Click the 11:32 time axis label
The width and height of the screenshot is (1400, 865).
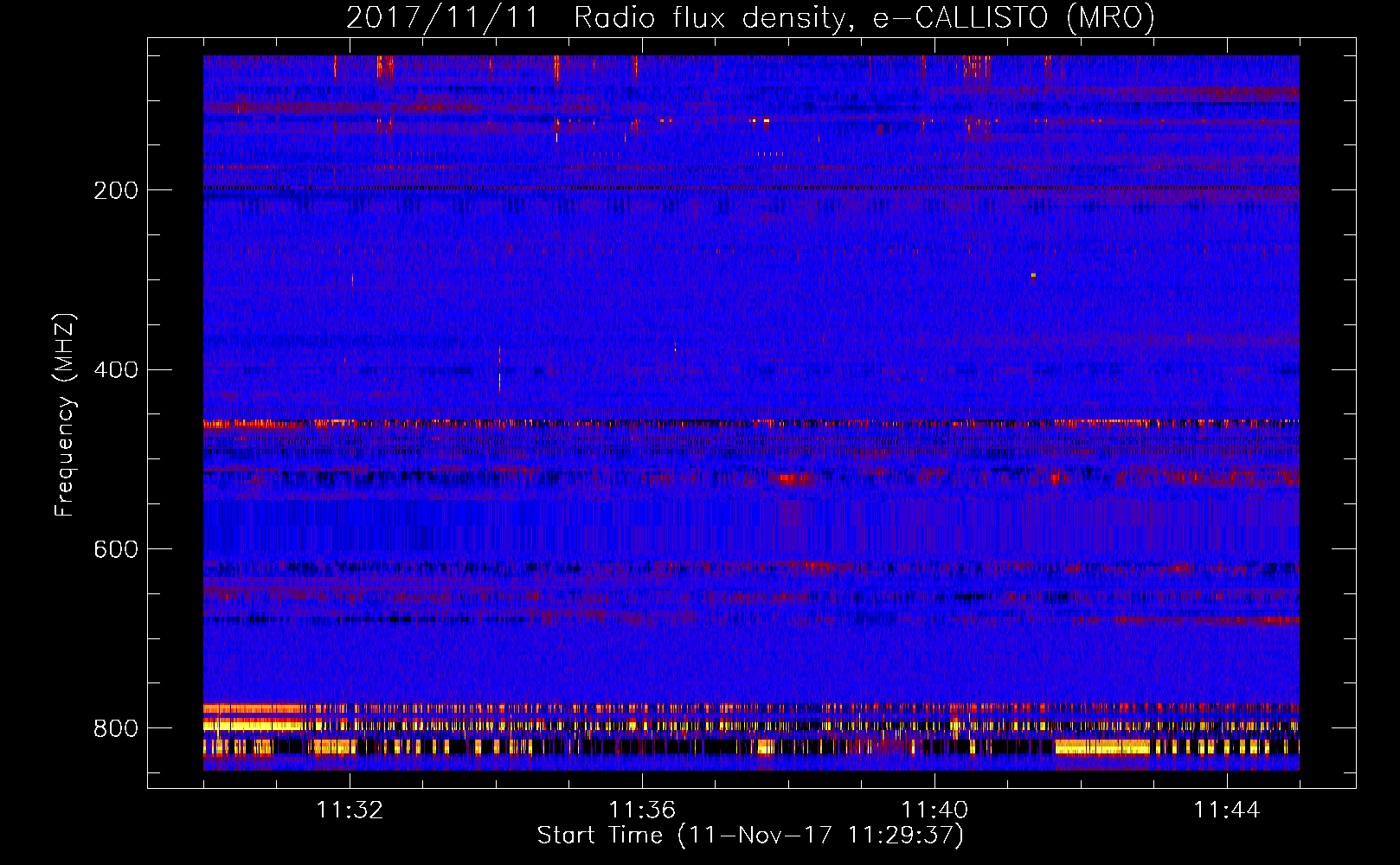(x=350, y=811)
